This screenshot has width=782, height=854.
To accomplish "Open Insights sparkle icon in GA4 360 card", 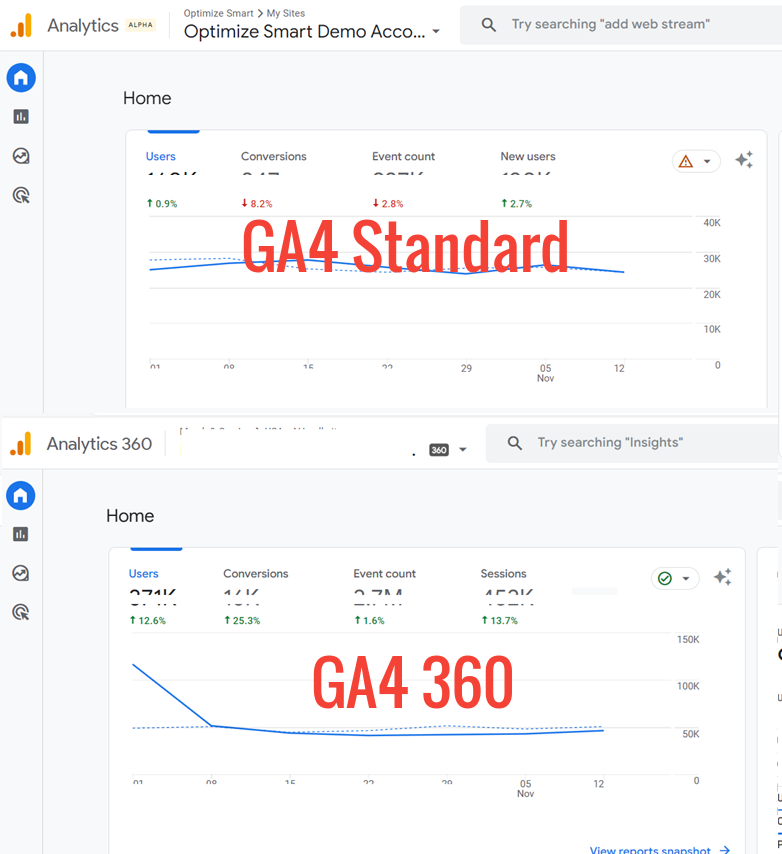I will tap(723, 577).
